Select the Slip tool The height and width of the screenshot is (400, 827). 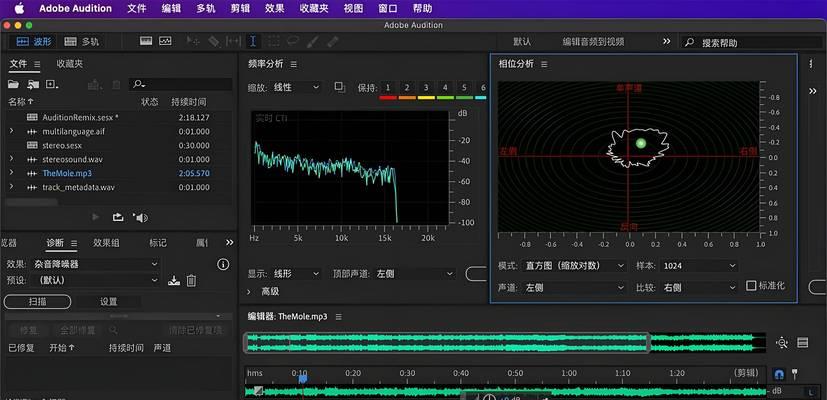coord(233,41)
